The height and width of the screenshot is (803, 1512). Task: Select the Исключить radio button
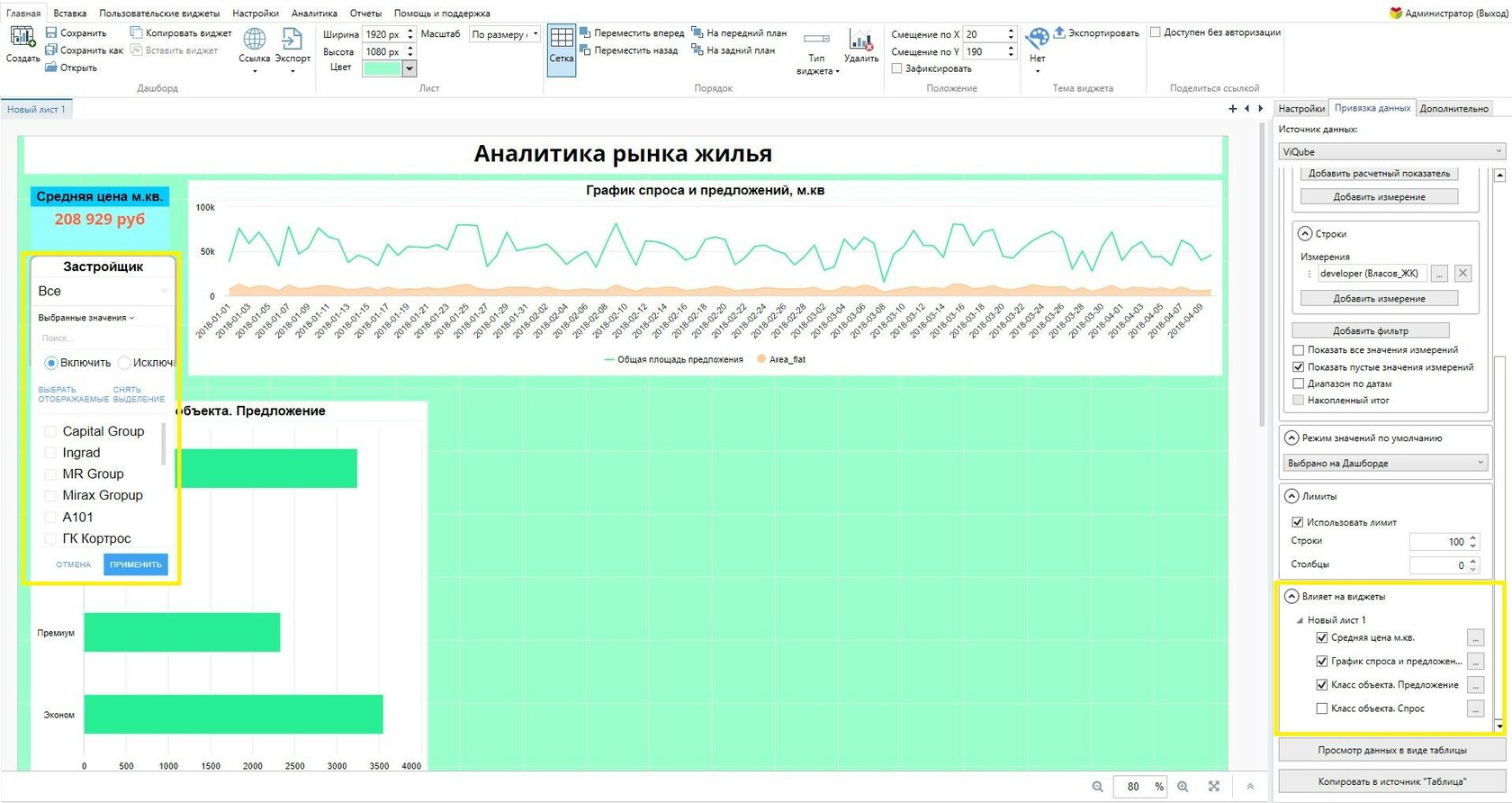pyautogui.click(x=125, y=363)
